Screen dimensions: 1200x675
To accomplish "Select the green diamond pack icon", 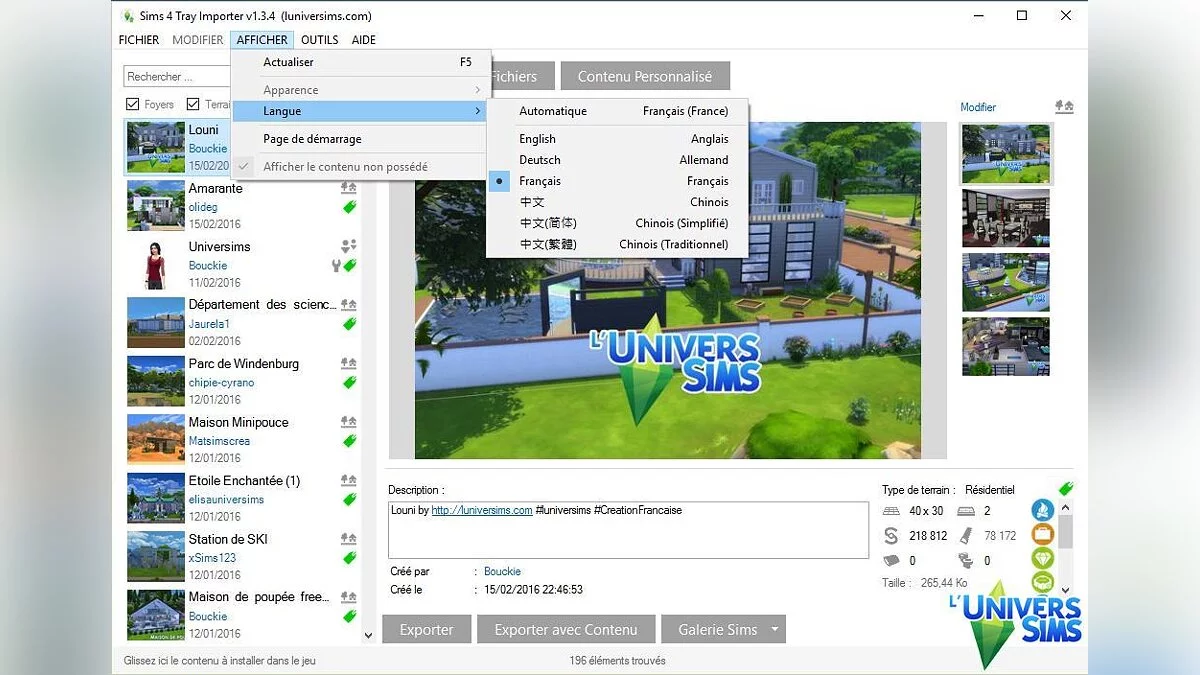I will coord(1043,558).
